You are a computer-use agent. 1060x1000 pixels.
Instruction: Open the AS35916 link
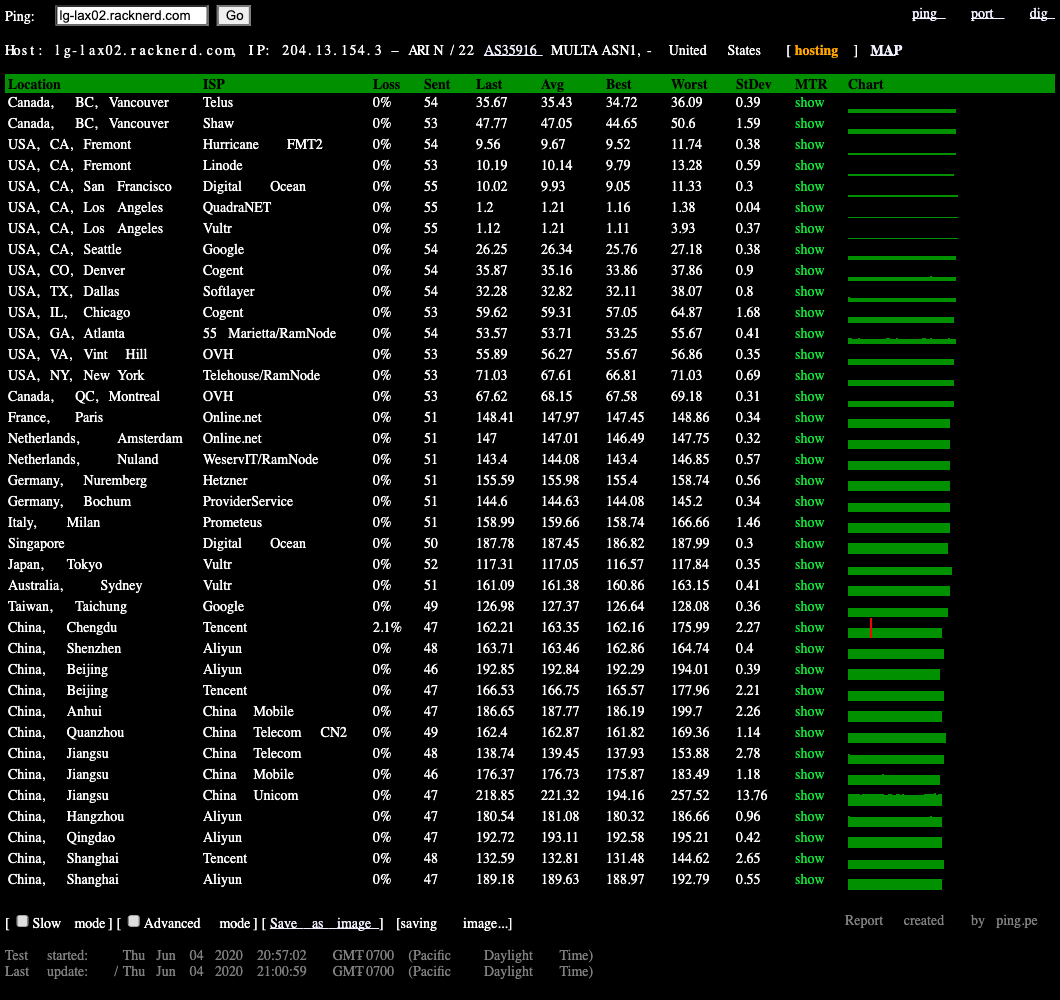point(513,50)
